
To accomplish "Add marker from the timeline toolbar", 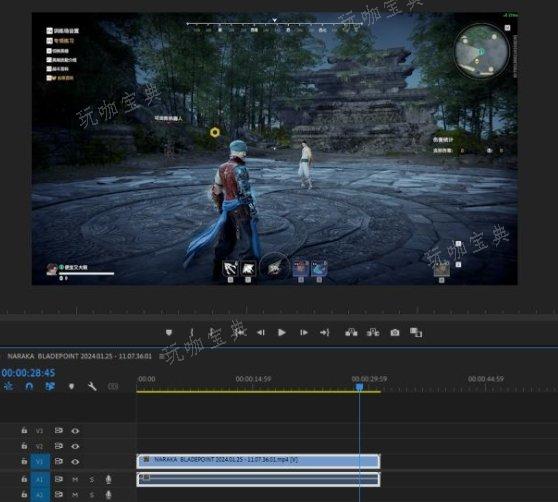I will click(x=72, y=386).
